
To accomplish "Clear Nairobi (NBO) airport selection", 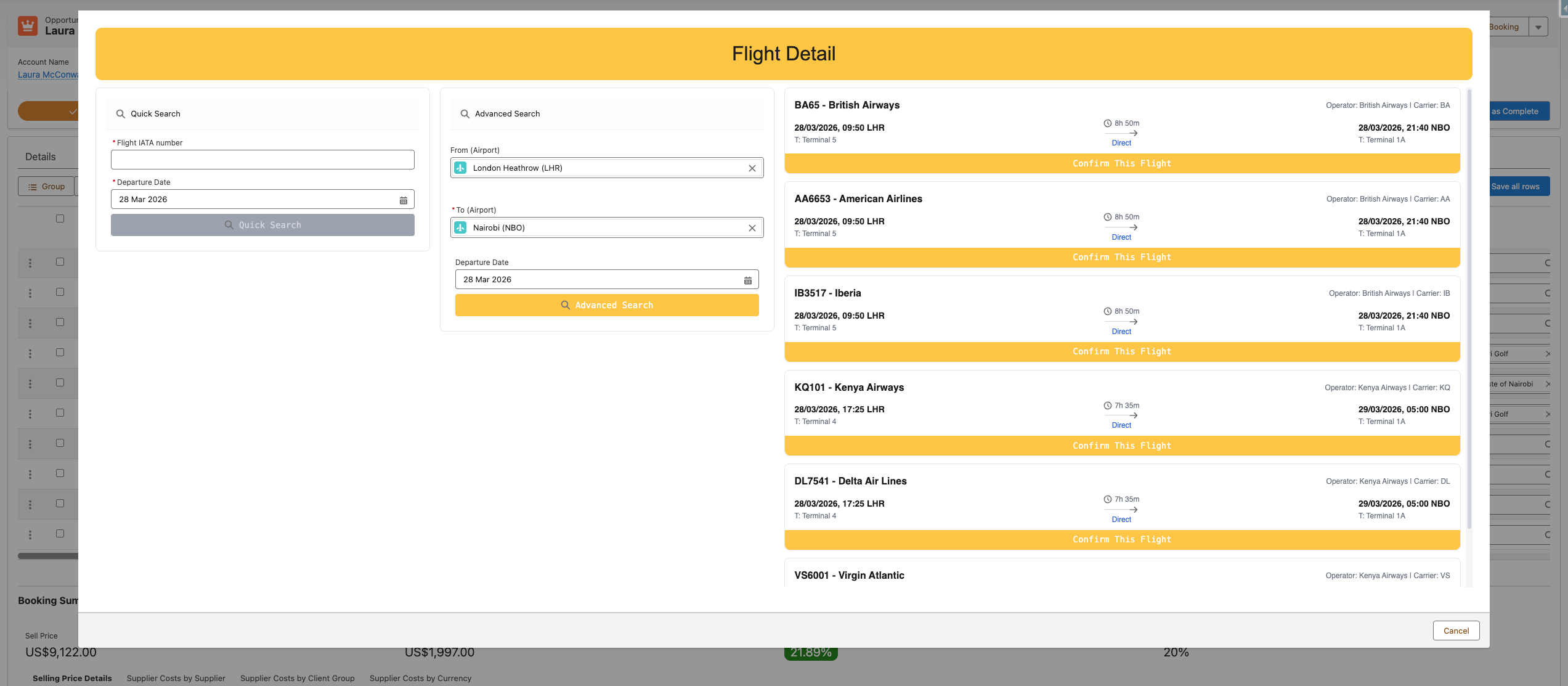I will tap(752, 228).
